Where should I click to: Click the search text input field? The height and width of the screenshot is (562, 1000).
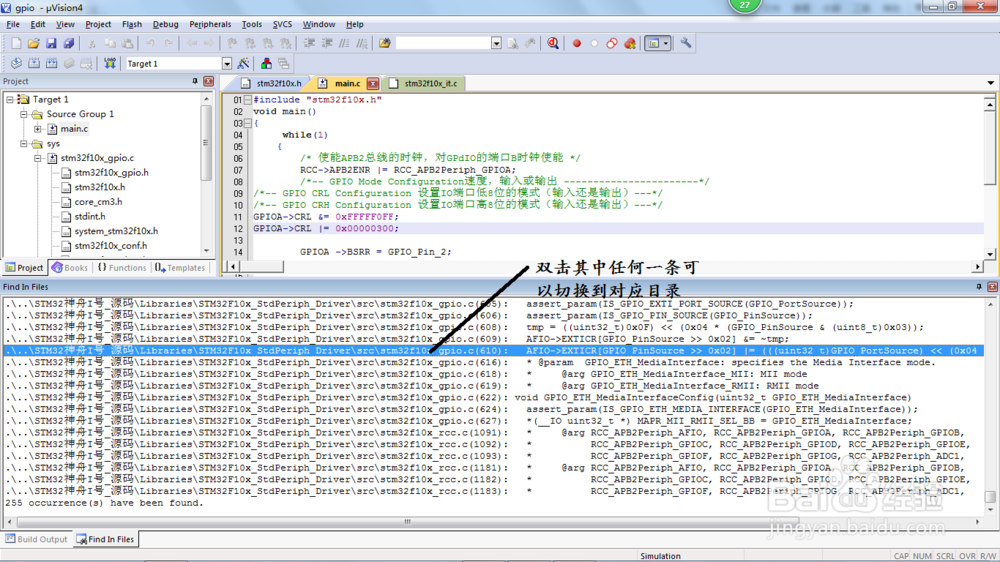pos(443,43)
